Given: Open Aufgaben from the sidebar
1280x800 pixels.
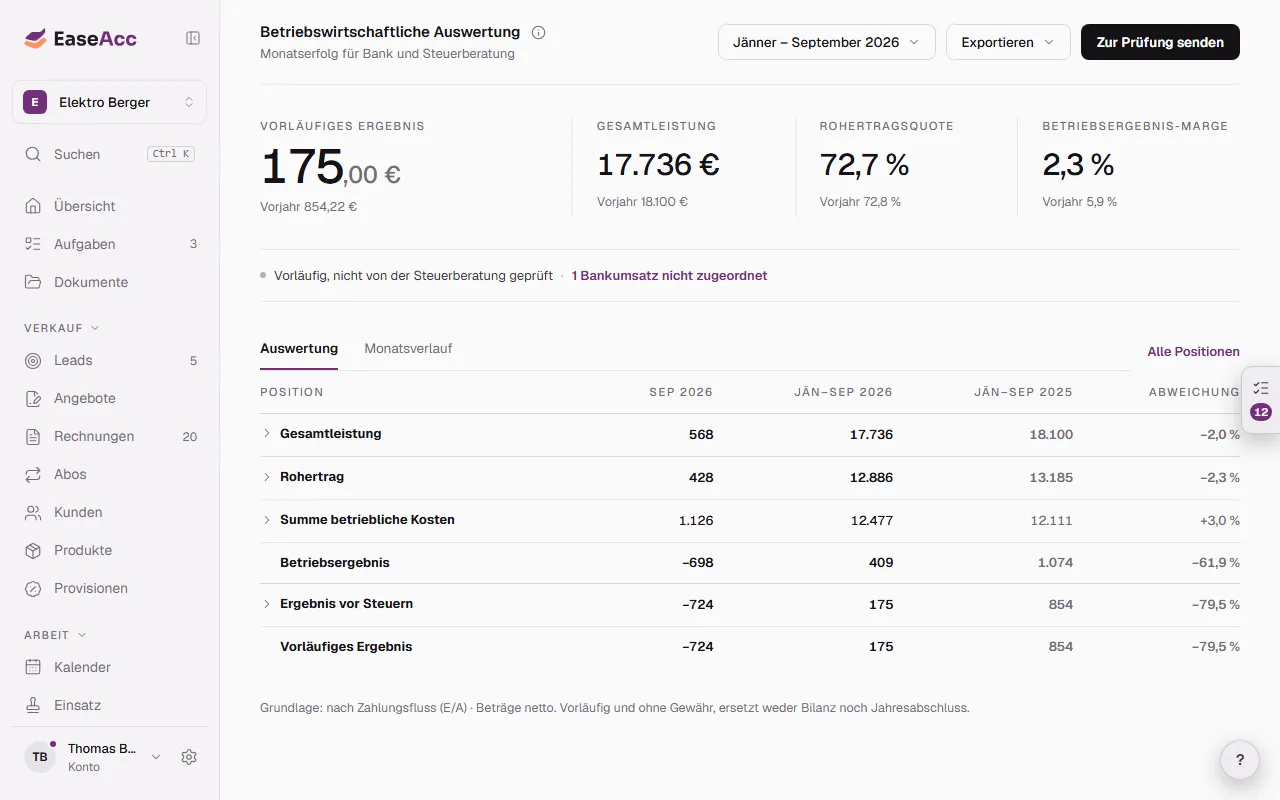Looking at the screenshot, I should [110, 244].
